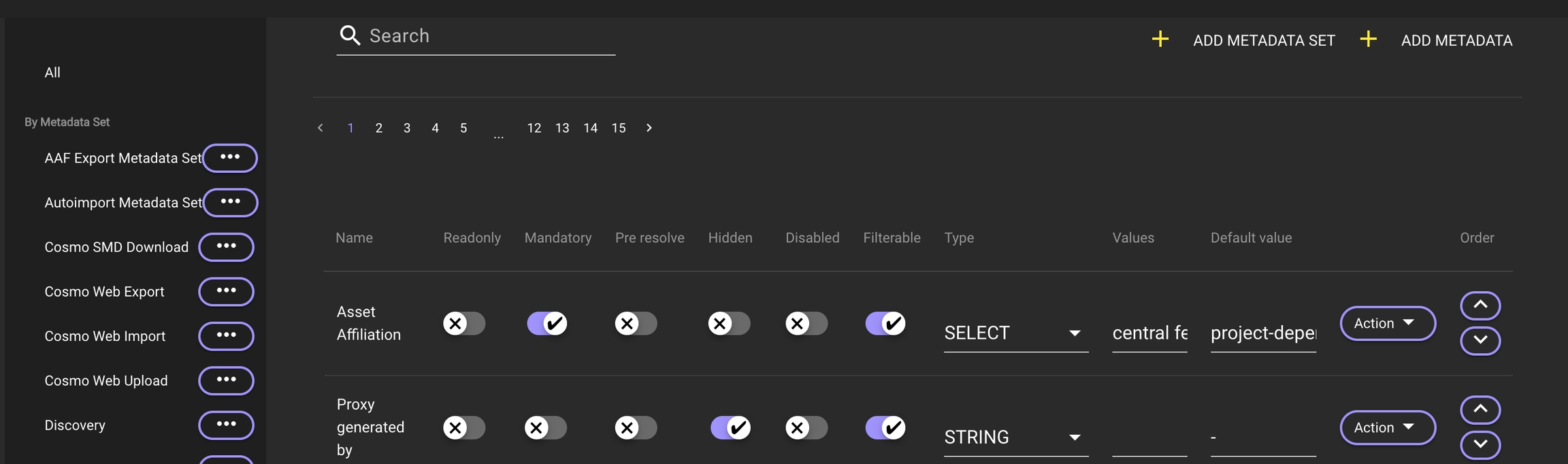Enable Readonly for Asset Affiliation
Screen dimensions: 1568x464
click(463, 323)
